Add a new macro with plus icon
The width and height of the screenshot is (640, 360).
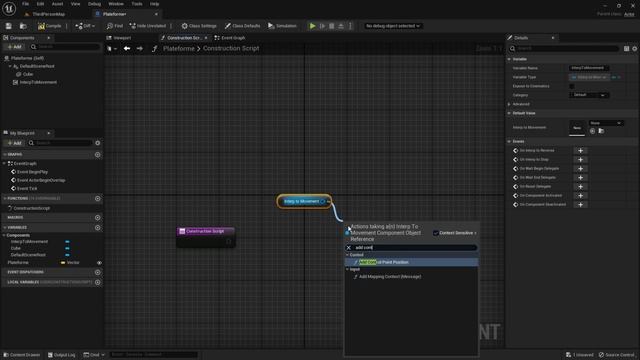pyautogui.click(x=98, y=218)
